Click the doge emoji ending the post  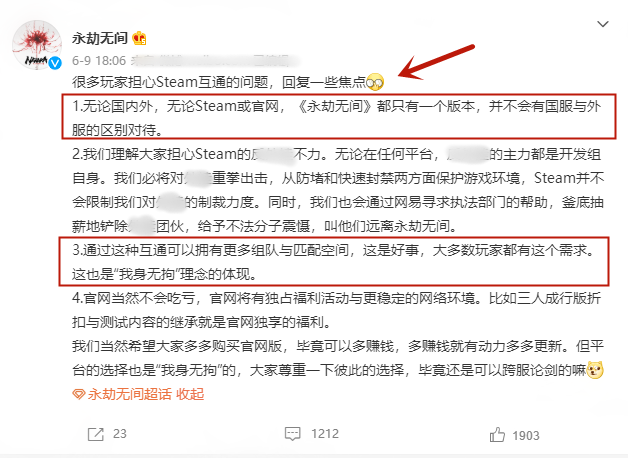pyautogui.click(x=595, y=370)
